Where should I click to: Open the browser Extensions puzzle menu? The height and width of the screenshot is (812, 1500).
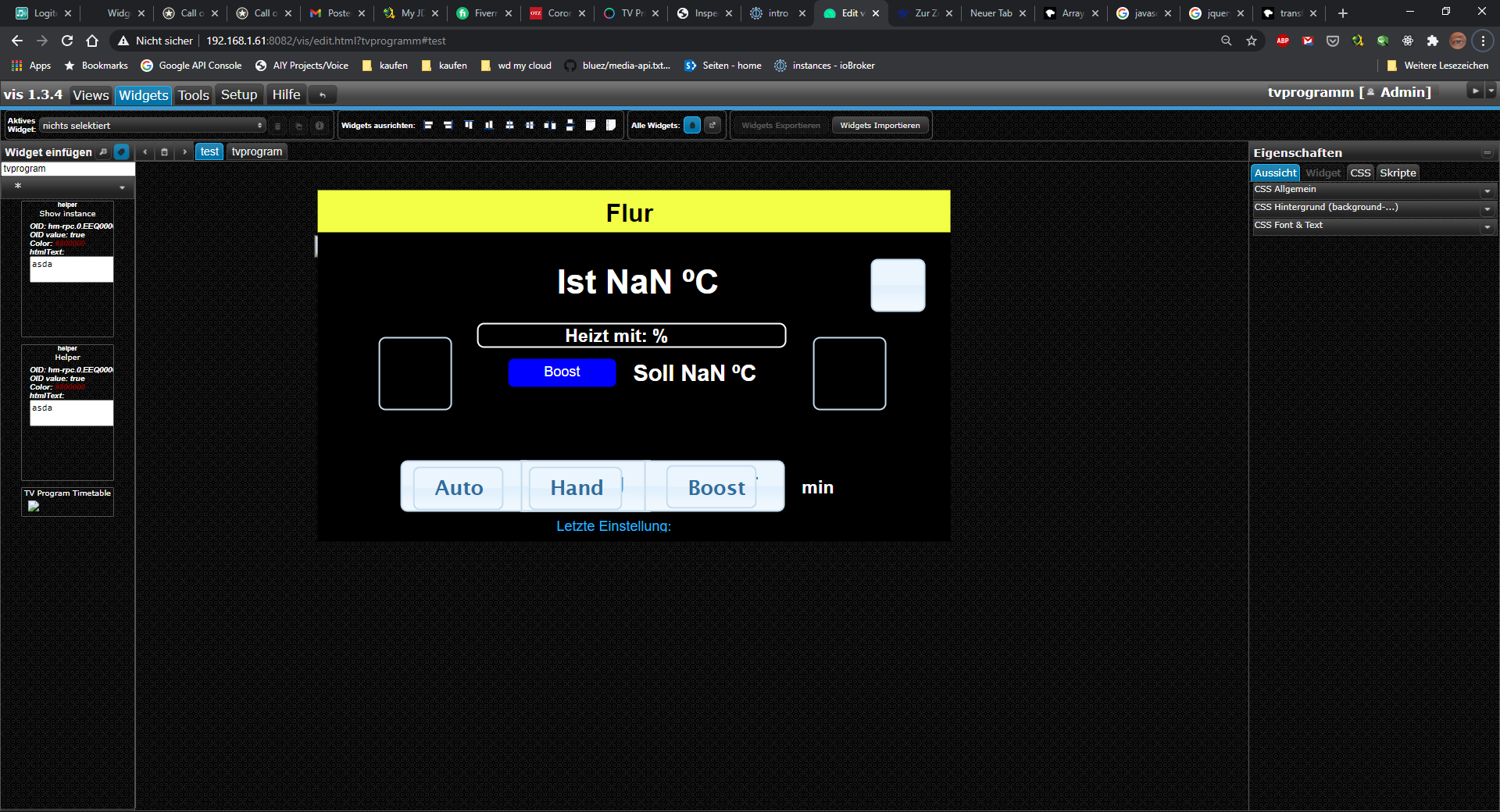1433,41
